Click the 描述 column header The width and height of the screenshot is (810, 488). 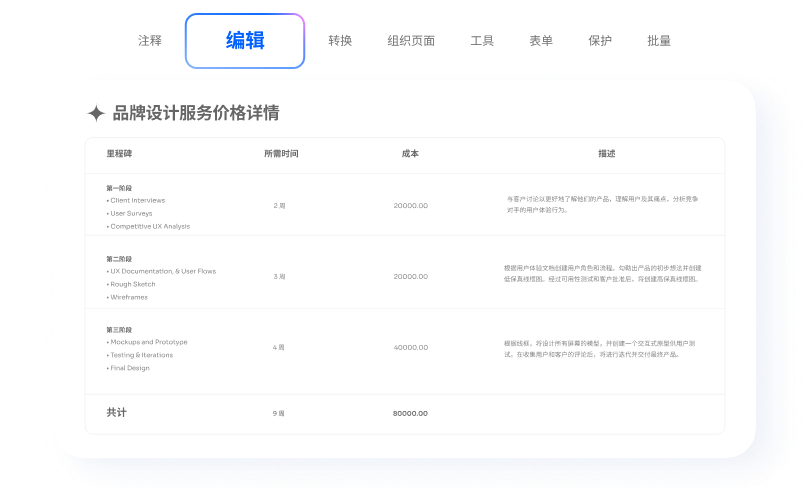pyautogui.click(x=606, y=153)
